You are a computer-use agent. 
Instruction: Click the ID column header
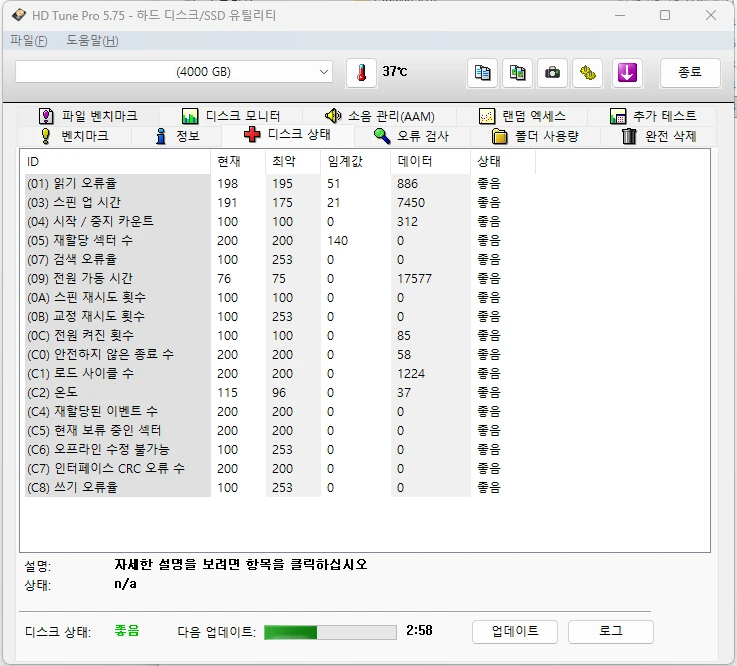(x=115, y=162)
